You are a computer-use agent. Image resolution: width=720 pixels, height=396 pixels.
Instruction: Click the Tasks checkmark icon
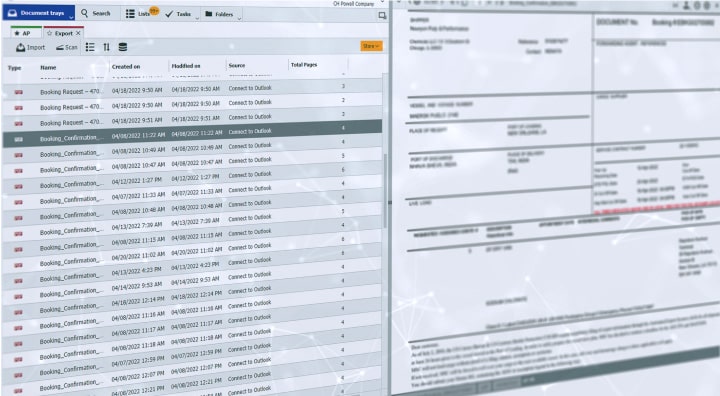tap(169, 14)
